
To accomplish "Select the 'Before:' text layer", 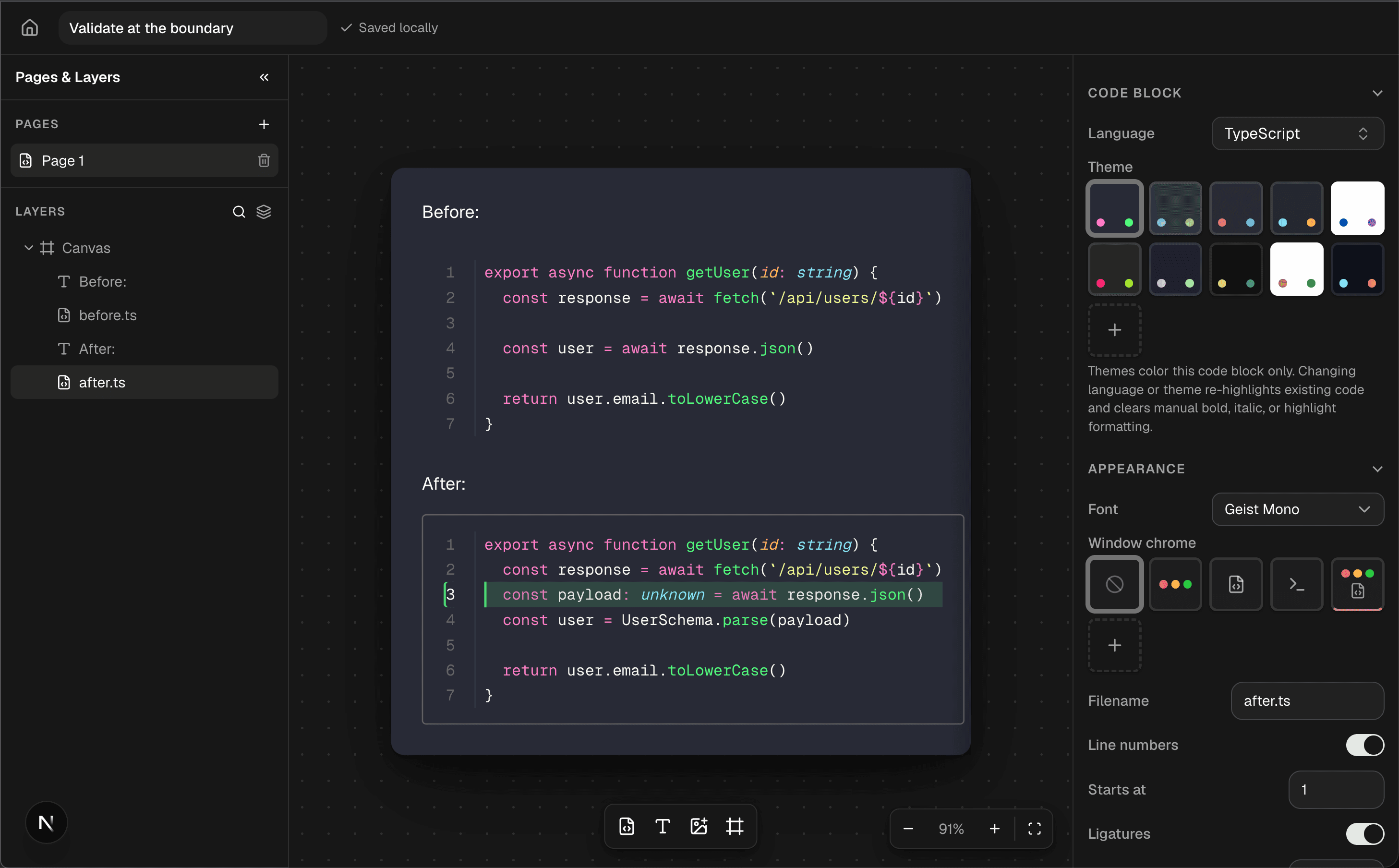I will point(144,281).
